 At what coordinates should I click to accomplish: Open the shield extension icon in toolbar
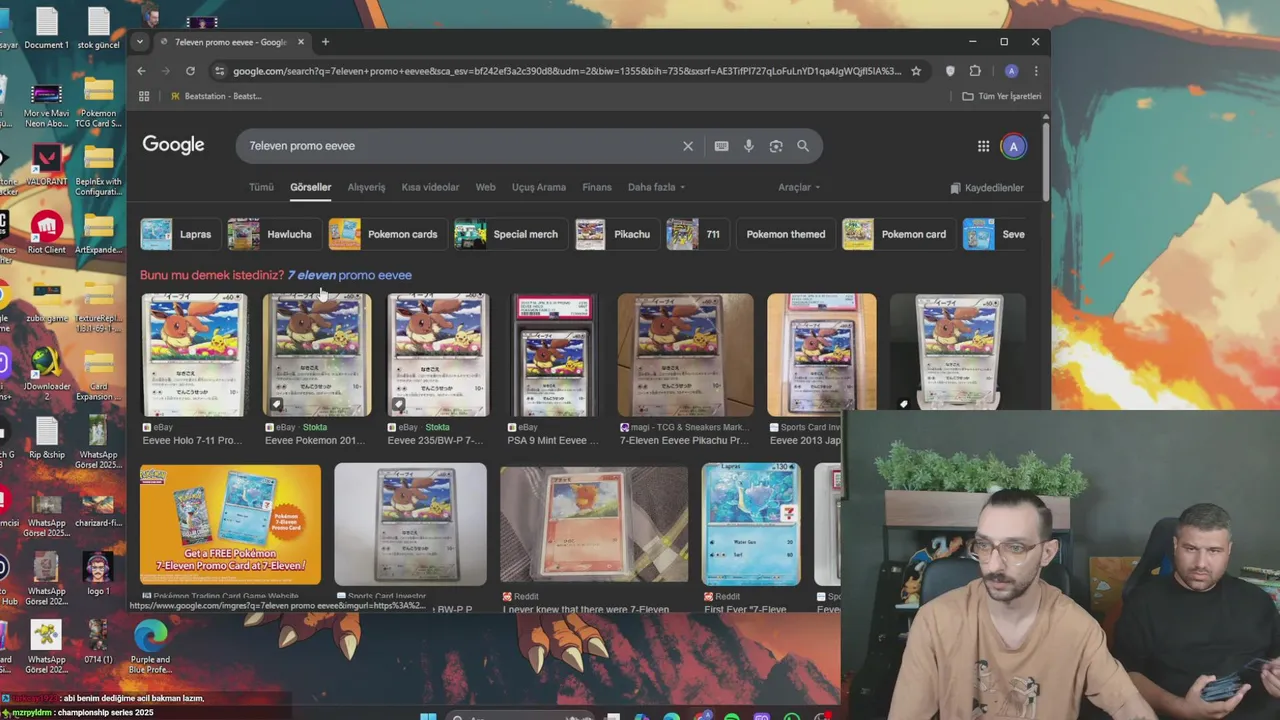tap(950, 71)
